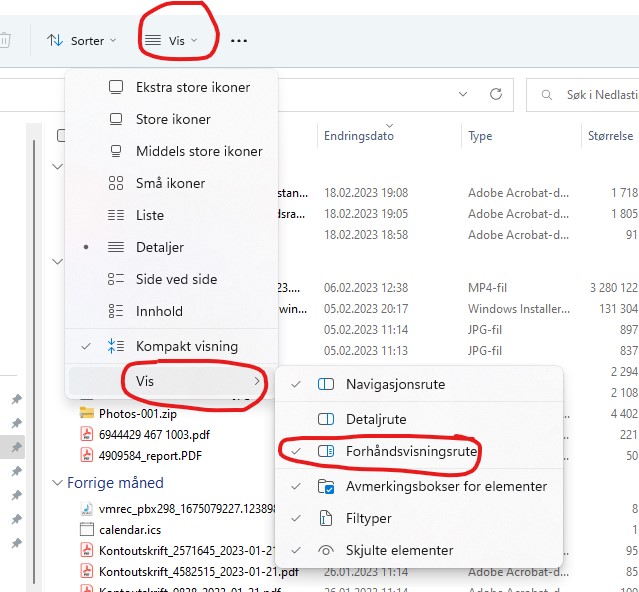Select Små ikoner view
Image resolution: width=639 pixels, height=592 pixels.
(170, 183)
